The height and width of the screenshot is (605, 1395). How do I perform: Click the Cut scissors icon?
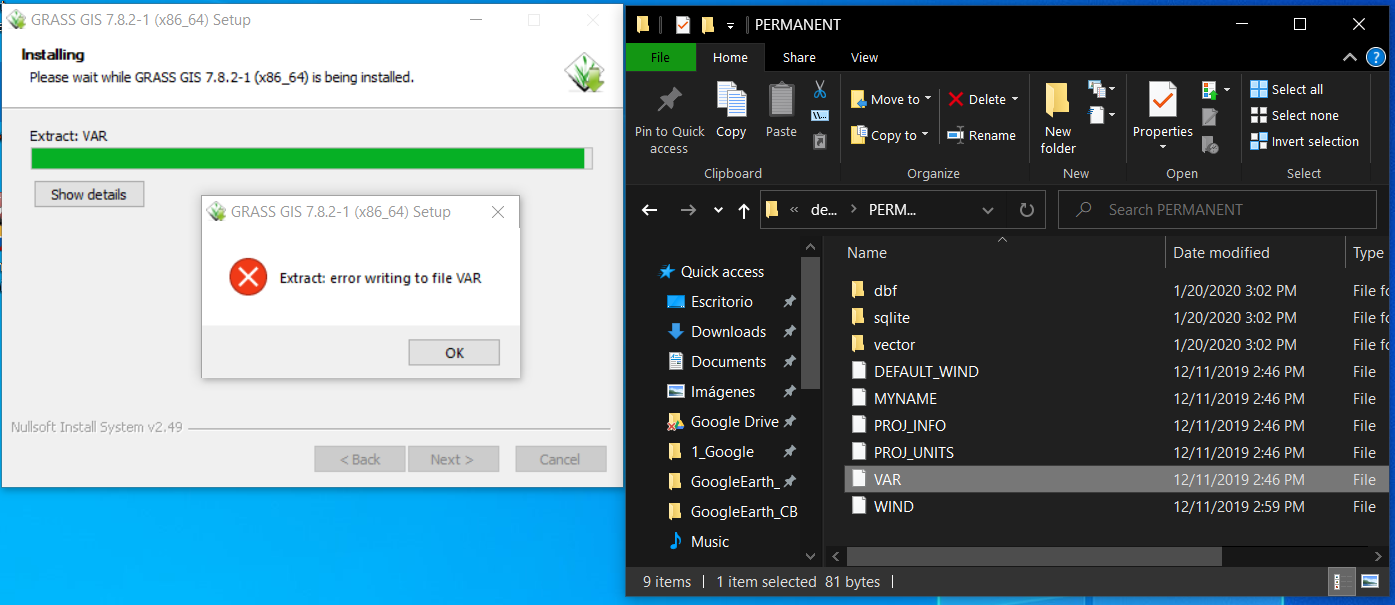[820, 89]
